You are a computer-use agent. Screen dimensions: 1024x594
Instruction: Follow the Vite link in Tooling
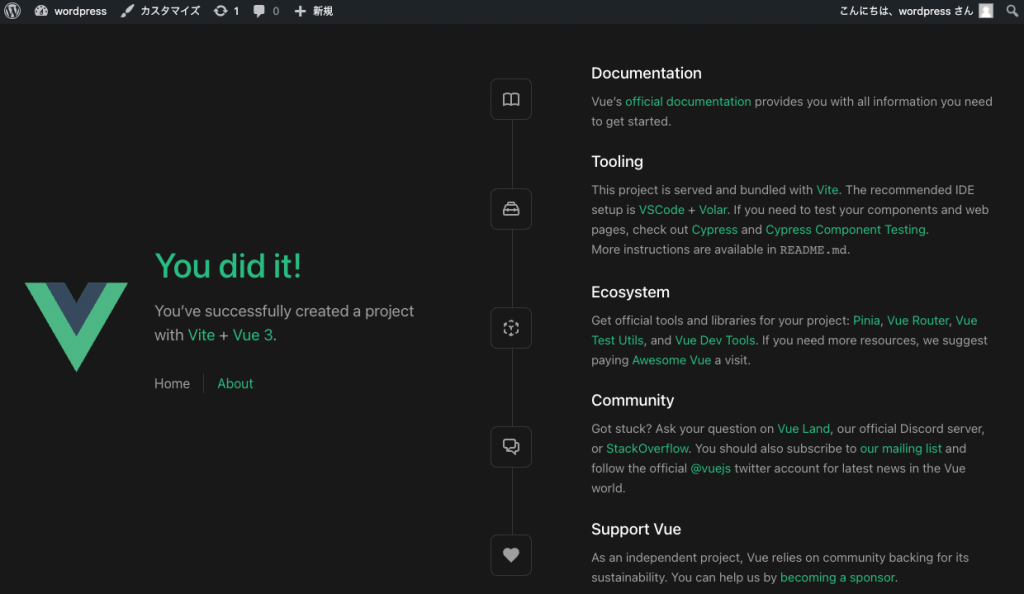click(x=827, y=190)
